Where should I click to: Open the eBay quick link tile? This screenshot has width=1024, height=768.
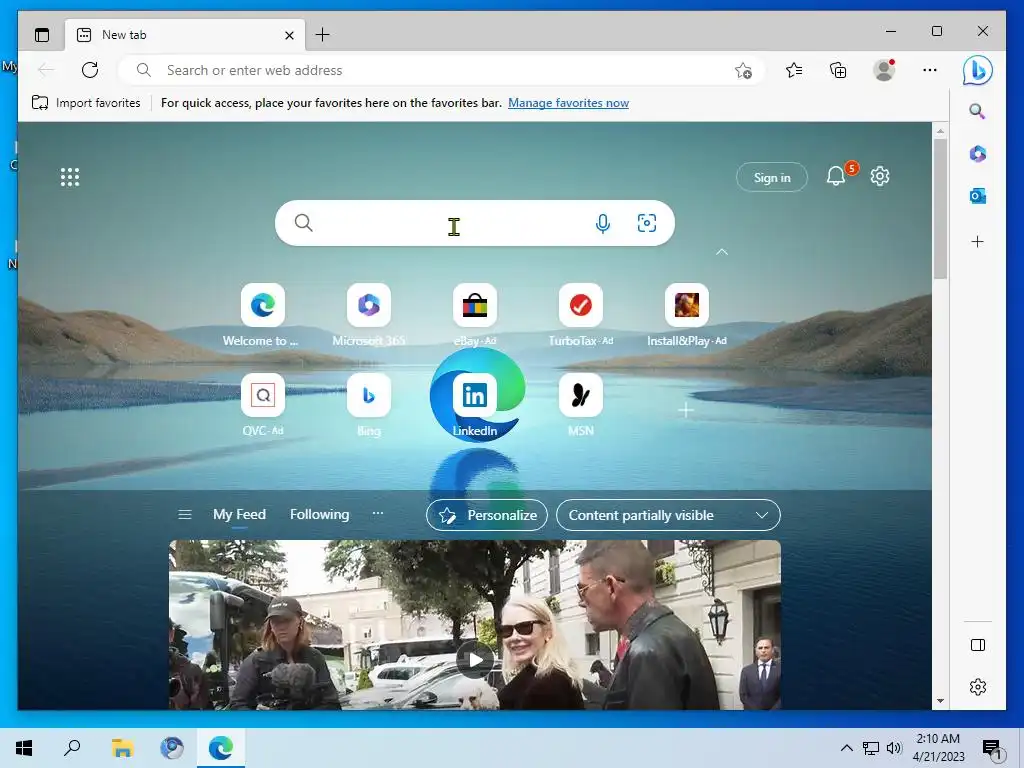(x=475, y=305)
